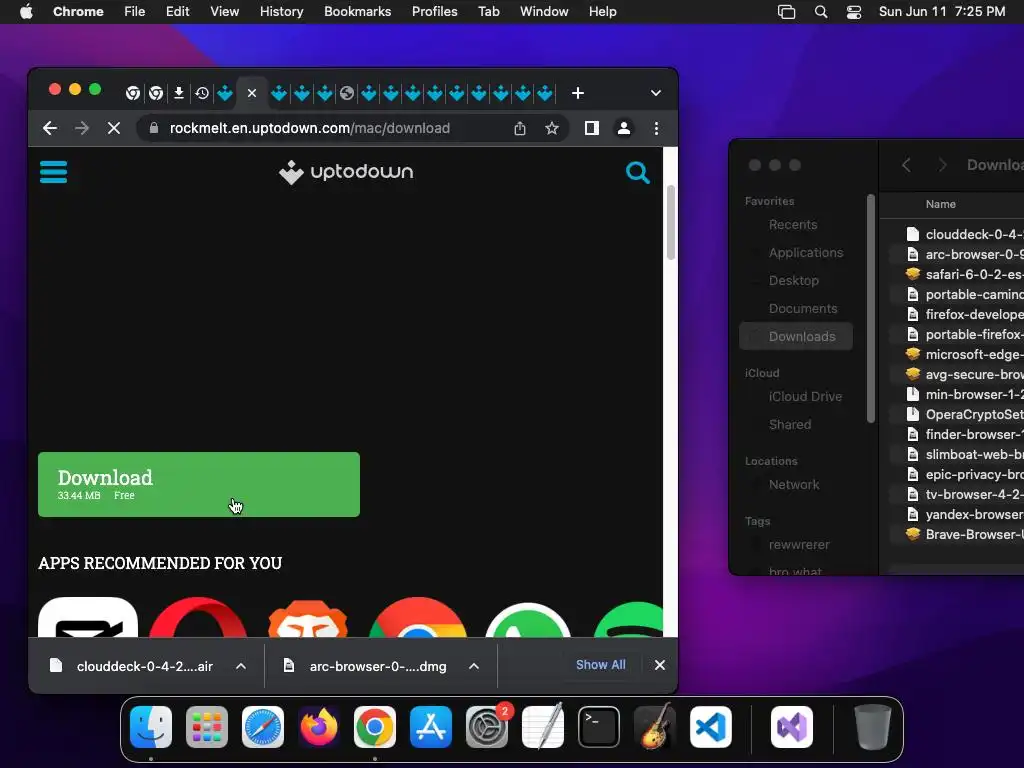Viewport: 1024px width, 768px height.
Task: Open Launchpad from the Dock
Action: (x=207, y=727)
